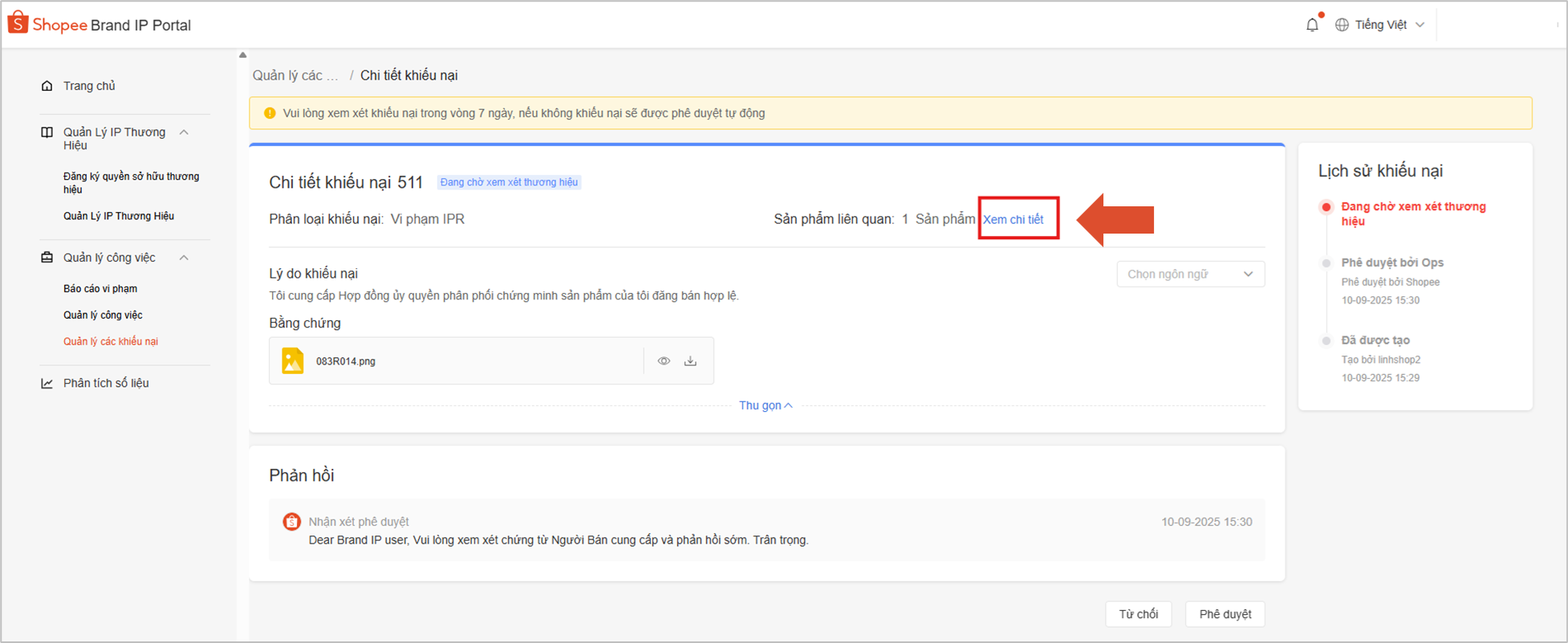Open Báo cáo vi phạm menu item

(100, 289)
